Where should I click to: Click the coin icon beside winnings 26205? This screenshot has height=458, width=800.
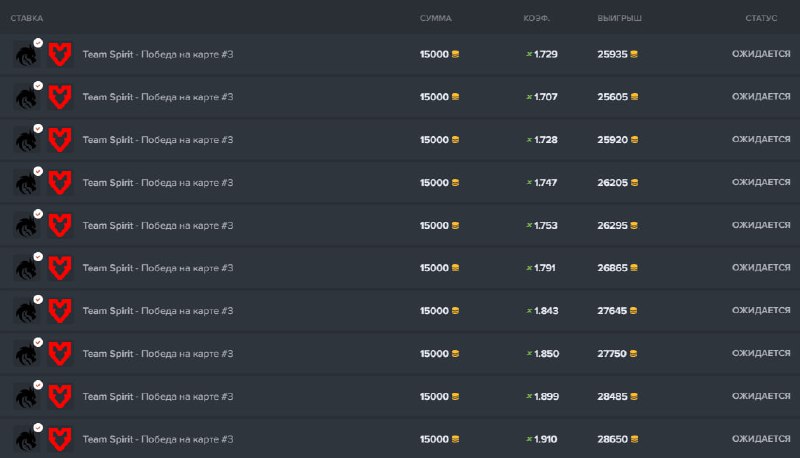pyautogui.click(x=635, y=183)
